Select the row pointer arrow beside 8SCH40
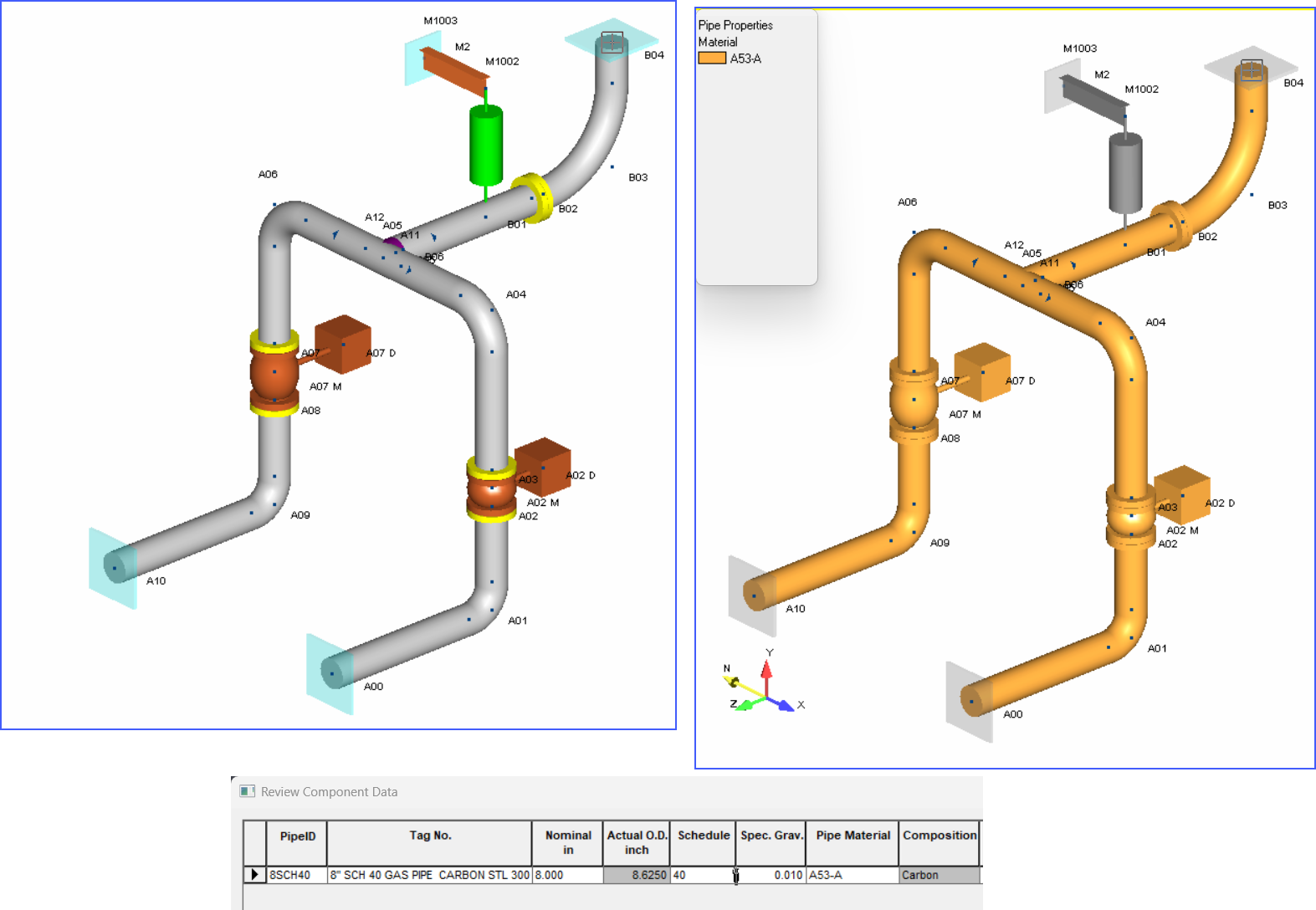The height and width of the screenshot is (910, 1316). 254,875
